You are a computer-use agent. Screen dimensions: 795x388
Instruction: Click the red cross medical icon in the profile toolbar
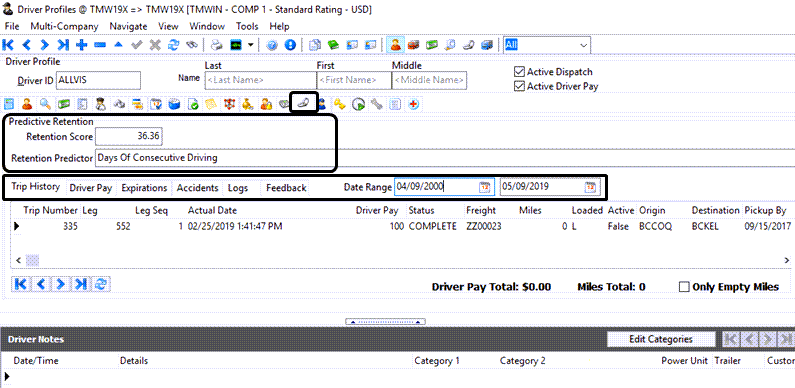click(x=413, y=104)
